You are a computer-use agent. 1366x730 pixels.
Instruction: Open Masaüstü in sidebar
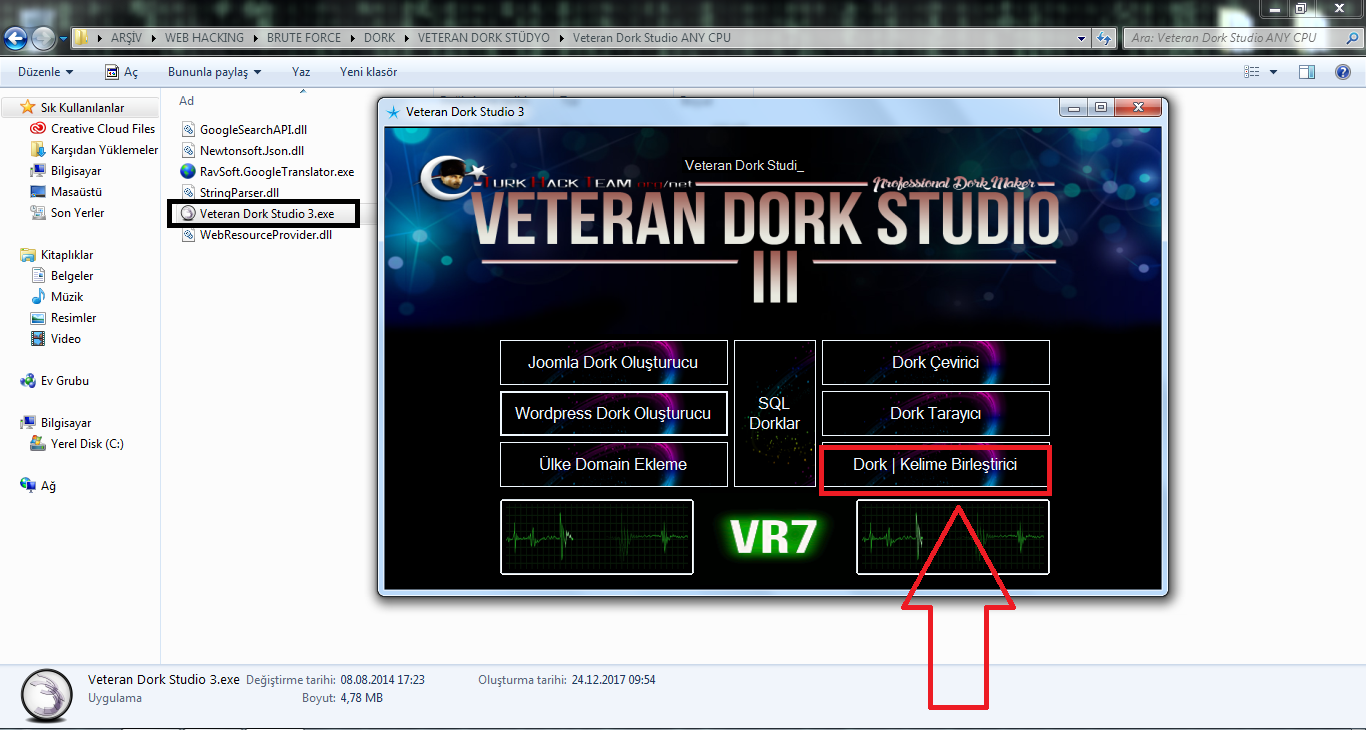click(x=76, y=191)
